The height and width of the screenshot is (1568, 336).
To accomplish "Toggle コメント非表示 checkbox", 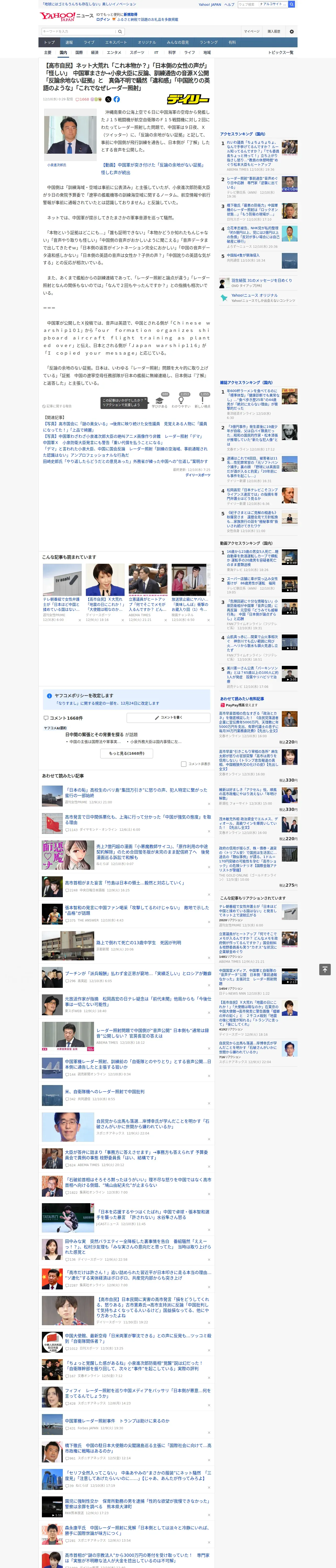I will coord(183,764).
